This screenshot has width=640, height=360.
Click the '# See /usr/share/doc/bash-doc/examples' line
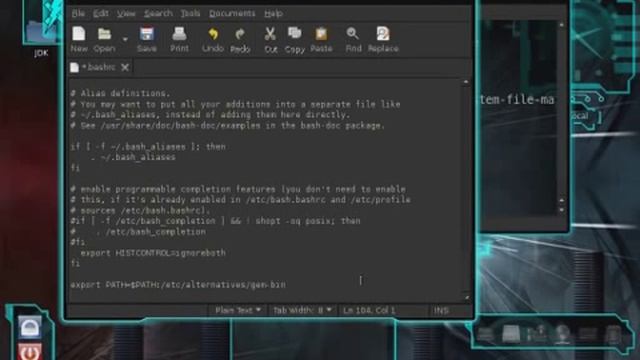point(227,125)
